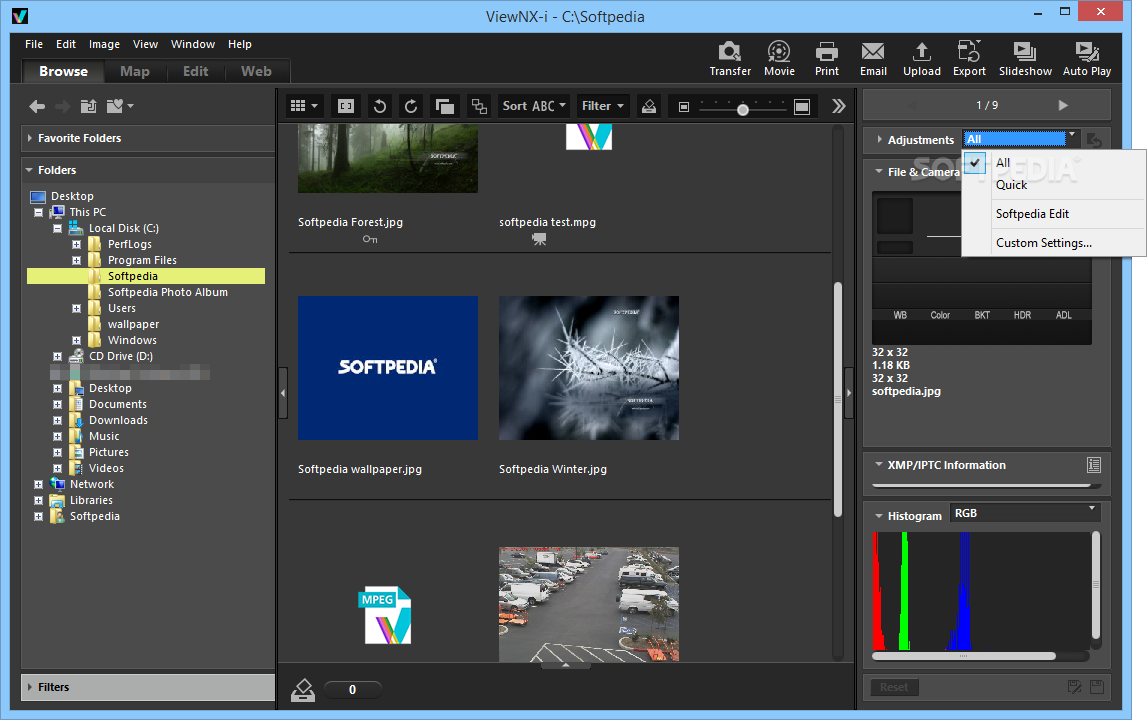Switch to the Map tab
Image resolution: width=1147 pixels, height=720 pixels.
(x=135, y=71)
